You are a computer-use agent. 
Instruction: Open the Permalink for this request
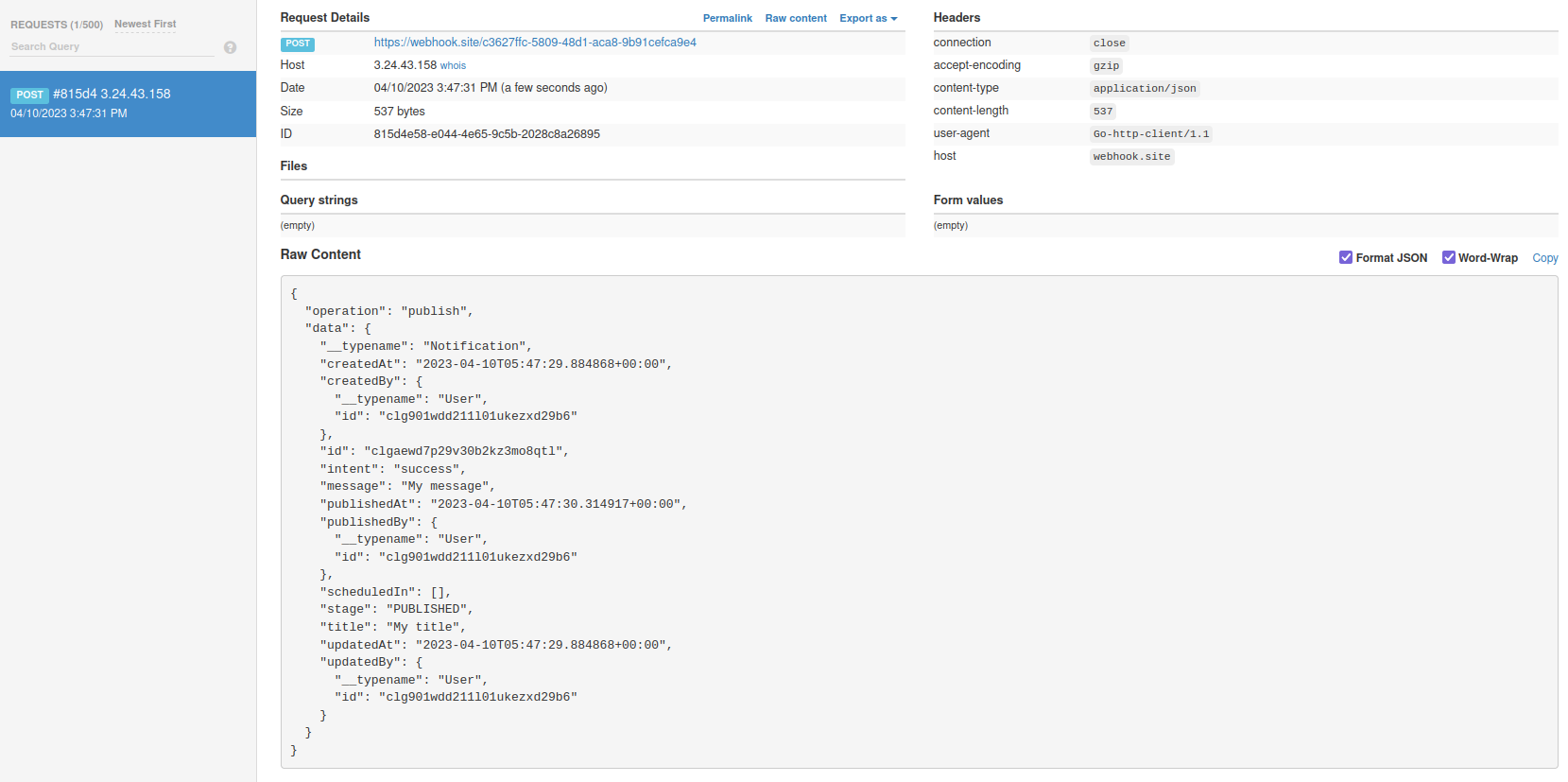727,19
